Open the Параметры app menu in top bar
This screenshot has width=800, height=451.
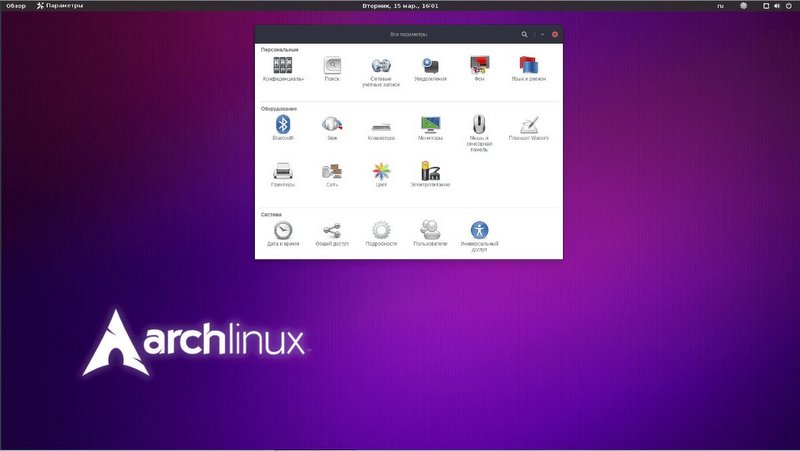click(60, 6)
